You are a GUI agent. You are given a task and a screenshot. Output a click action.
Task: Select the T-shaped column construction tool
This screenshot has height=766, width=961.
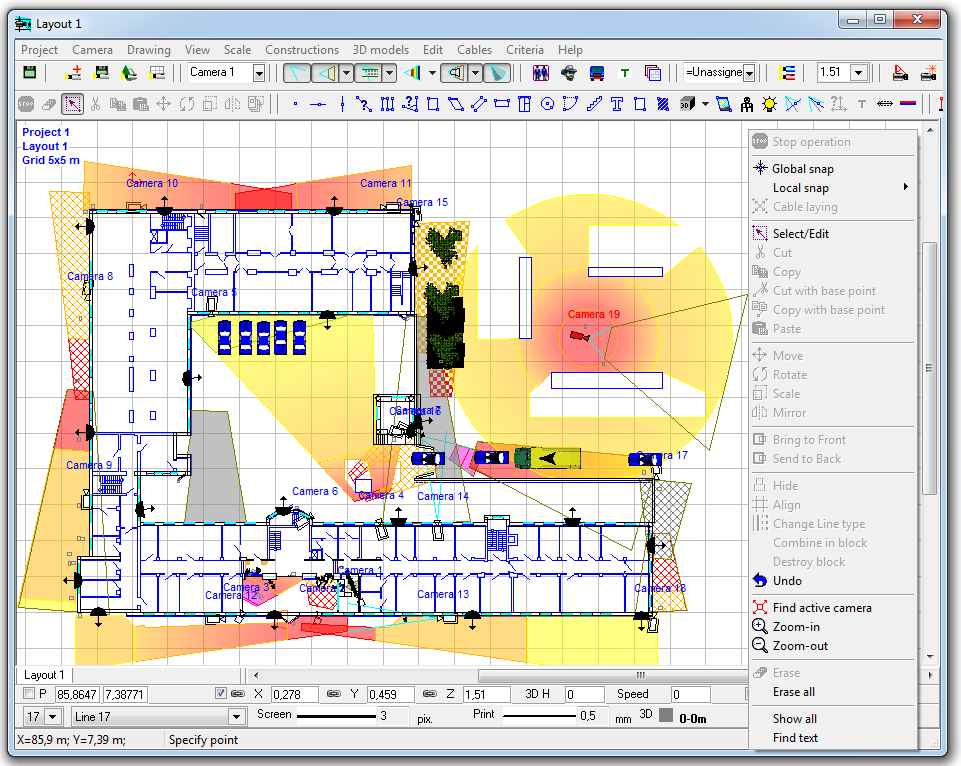617,104
